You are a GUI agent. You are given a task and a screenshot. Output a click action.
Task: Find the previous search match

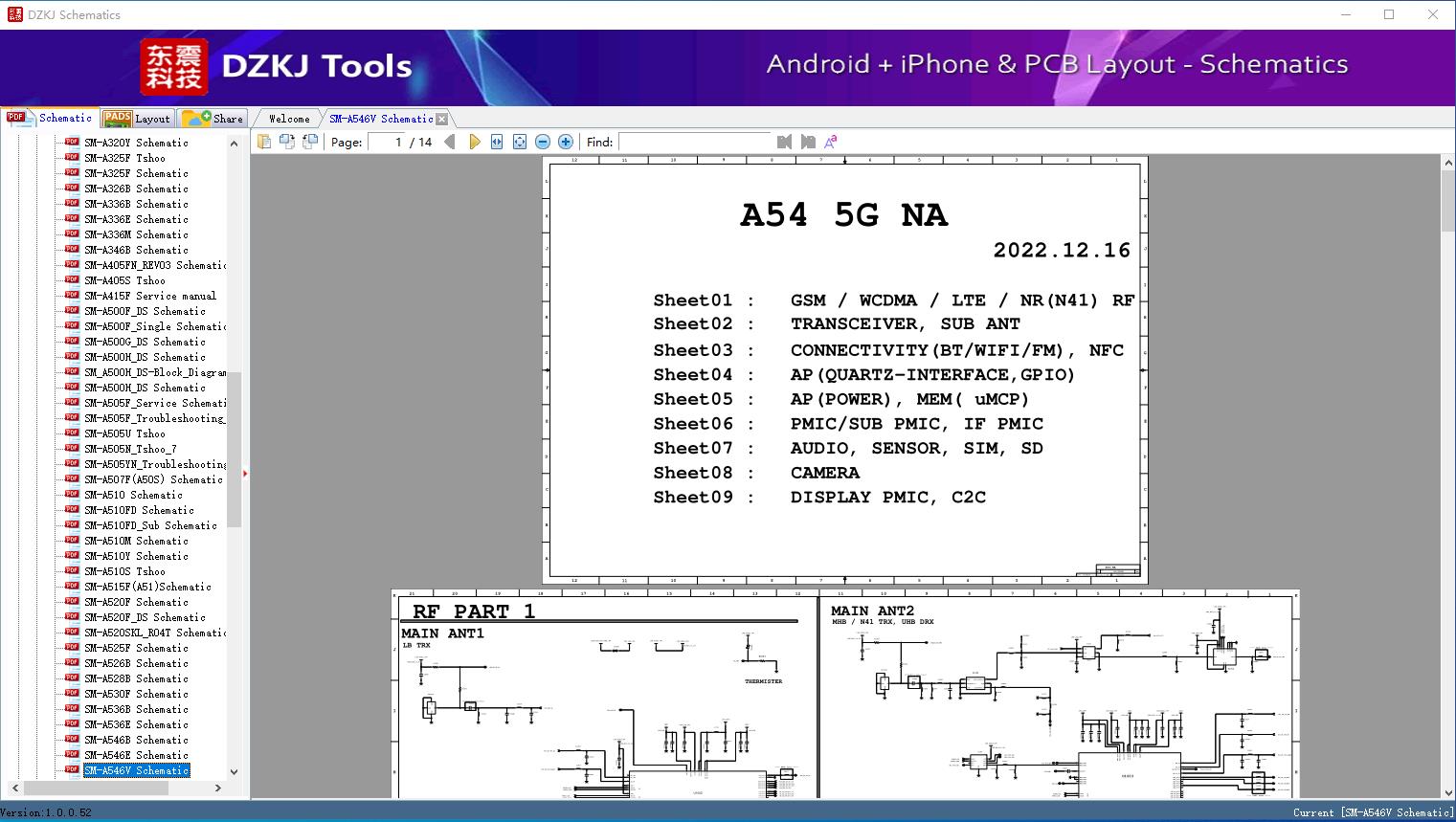pos(785,142)
